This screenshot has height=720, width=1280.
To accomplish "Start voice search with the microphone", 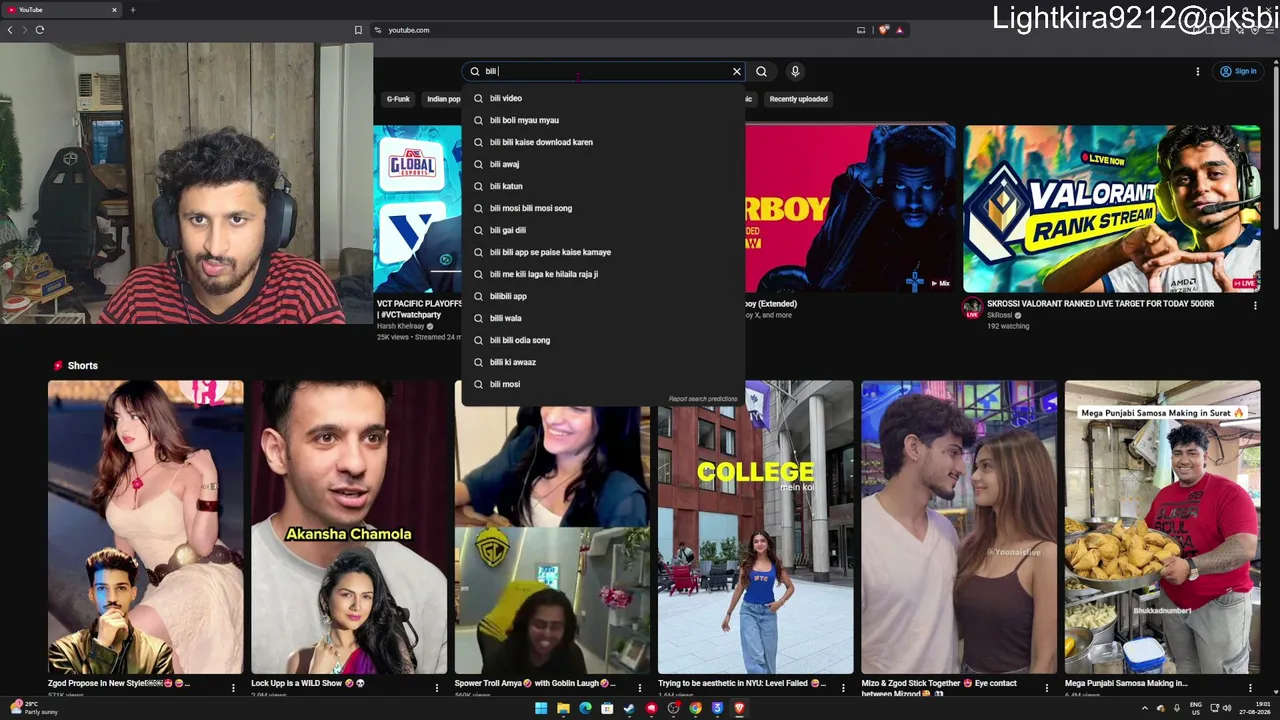I will pyautogui.click(x=795, y=71).
